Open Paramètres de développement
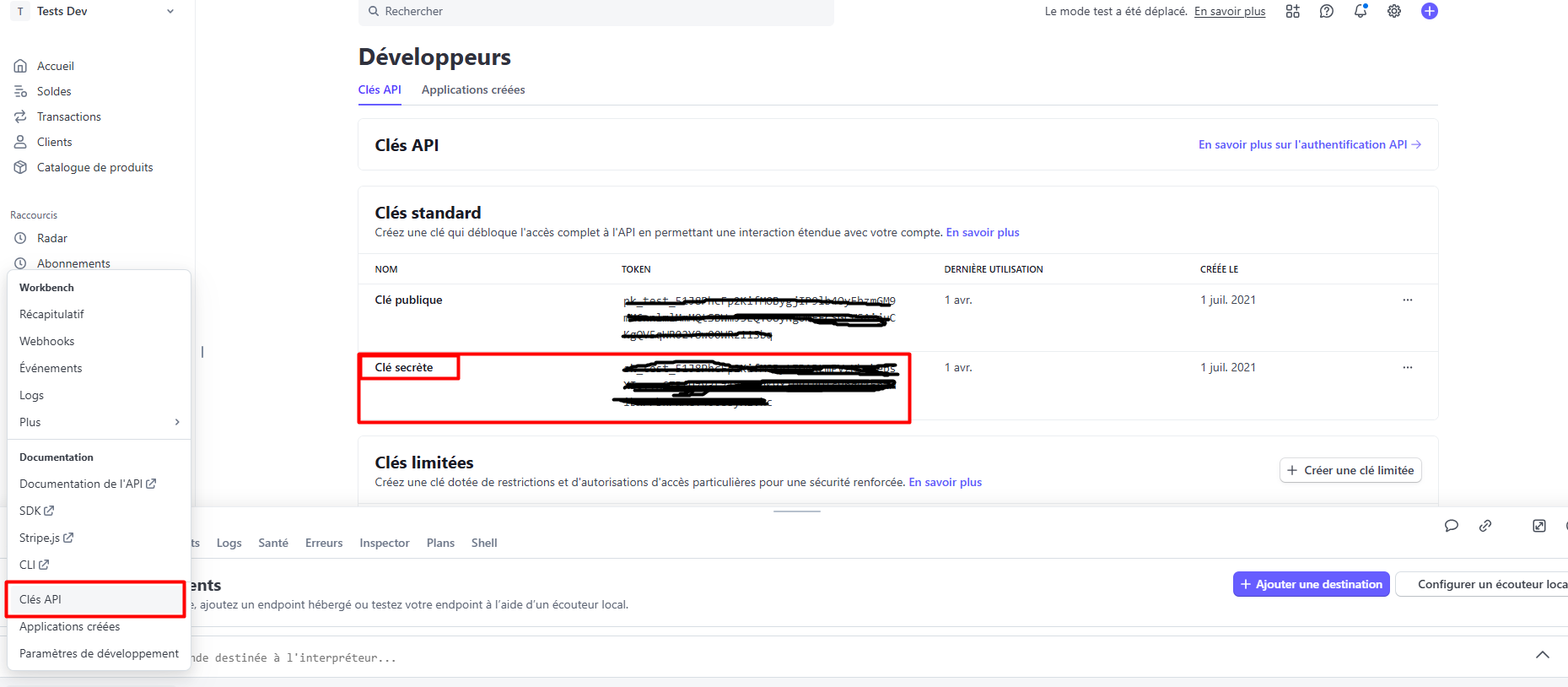This screenshot has height=687, width=1568. click(x=99, y=653)
